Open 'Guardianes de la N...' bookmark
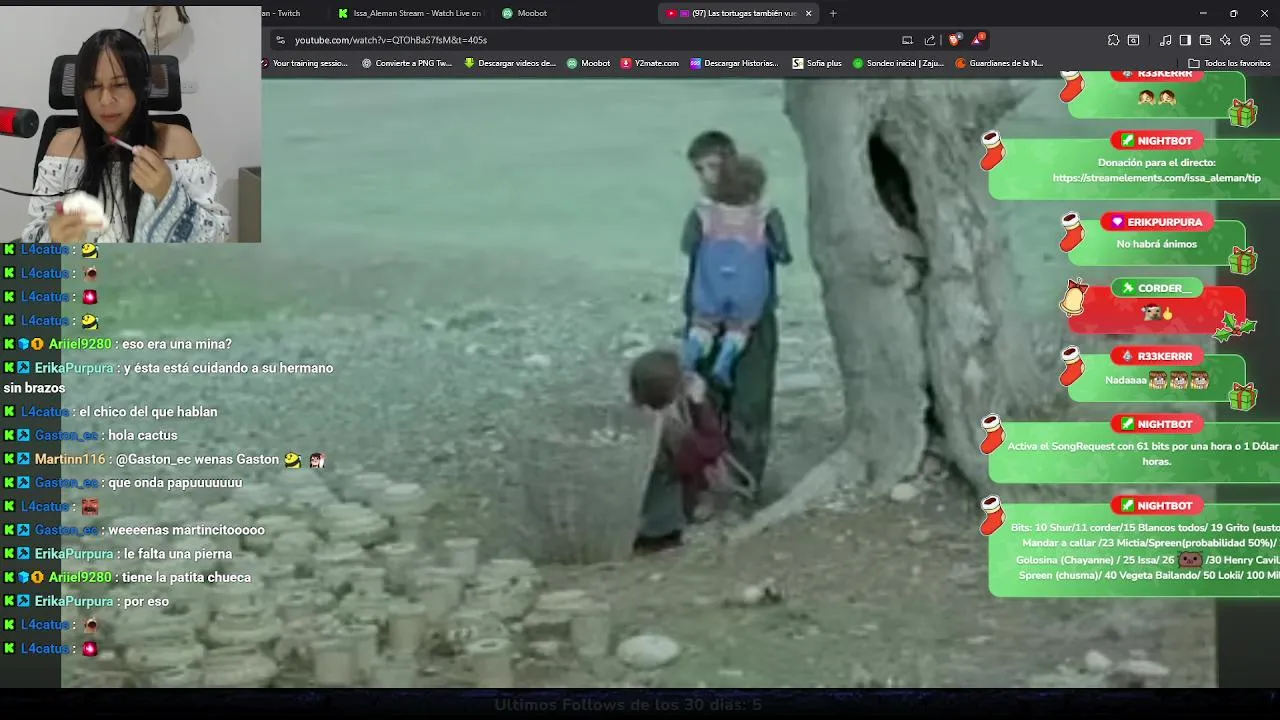 click(x=999, y=63)
